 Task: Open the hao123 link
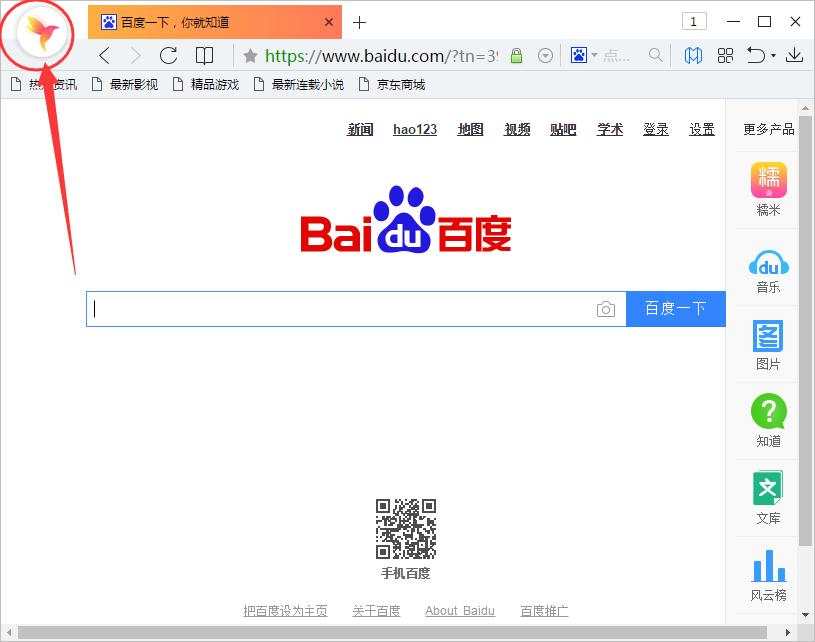414,129
